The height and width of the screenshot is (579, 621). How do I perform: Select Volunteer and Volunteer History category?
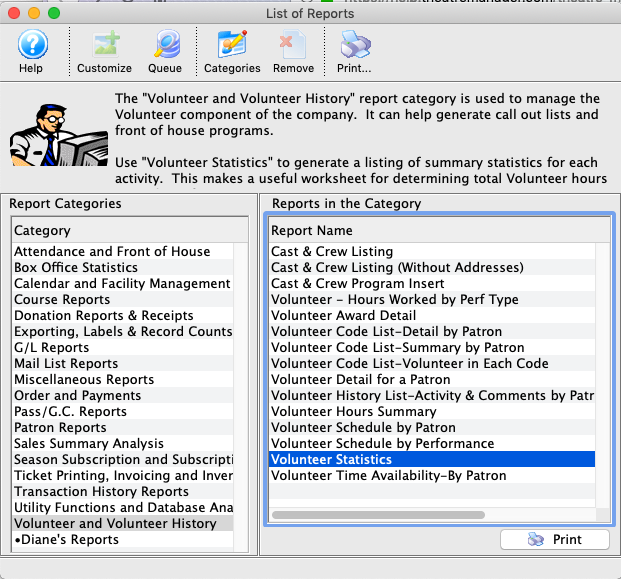pyautogui.click(x=123, y=524)
